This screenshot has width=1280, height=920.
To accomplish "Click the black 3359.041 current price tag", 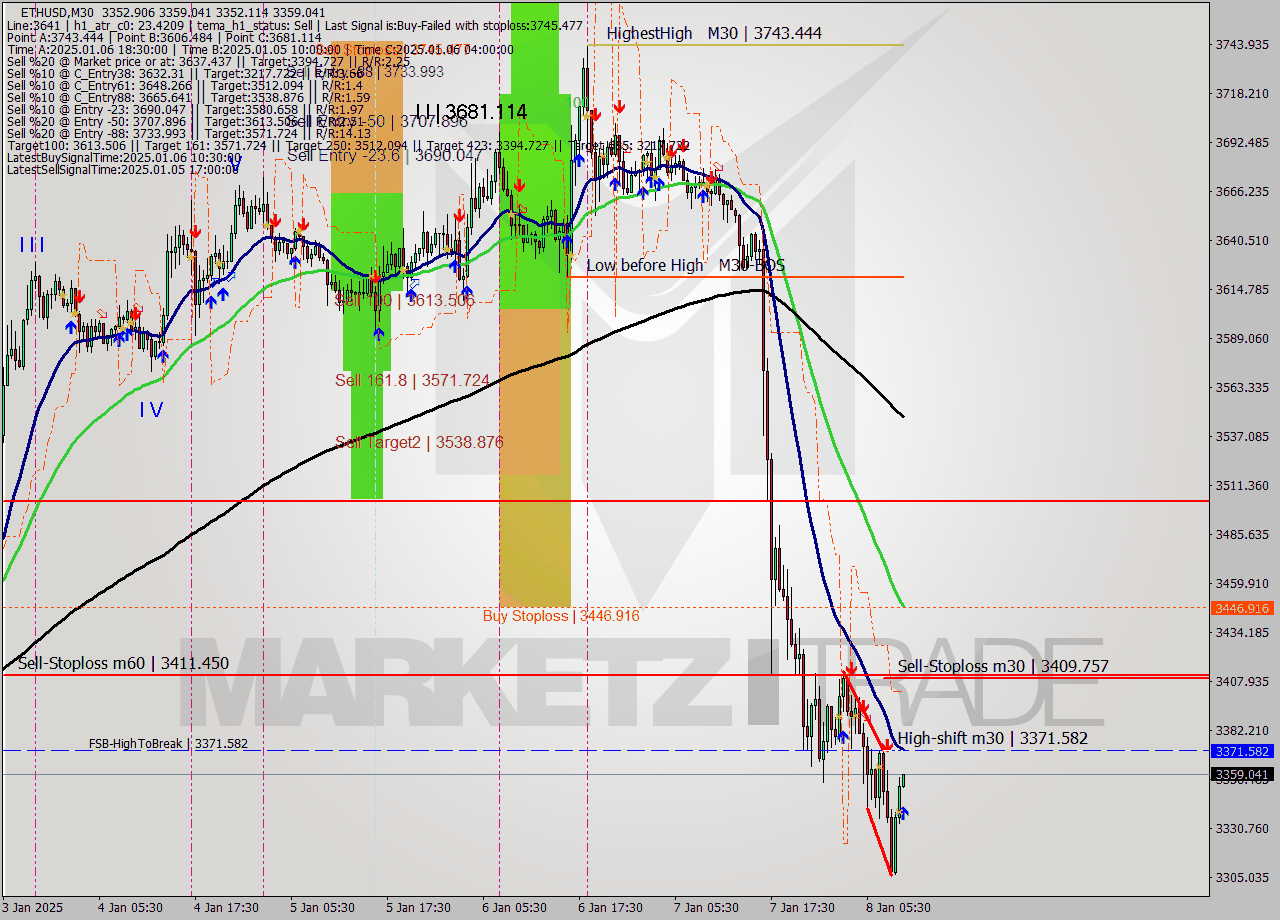I will click(1242, 774).
